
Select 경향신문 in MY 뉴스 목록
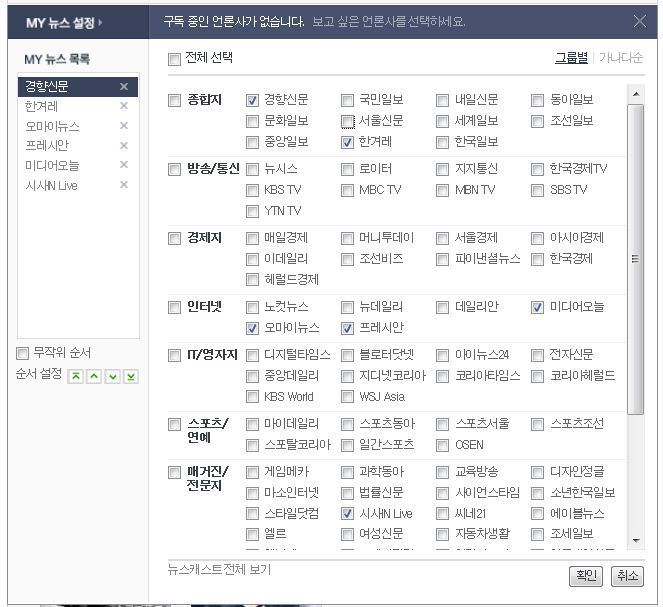click(78, 87)
